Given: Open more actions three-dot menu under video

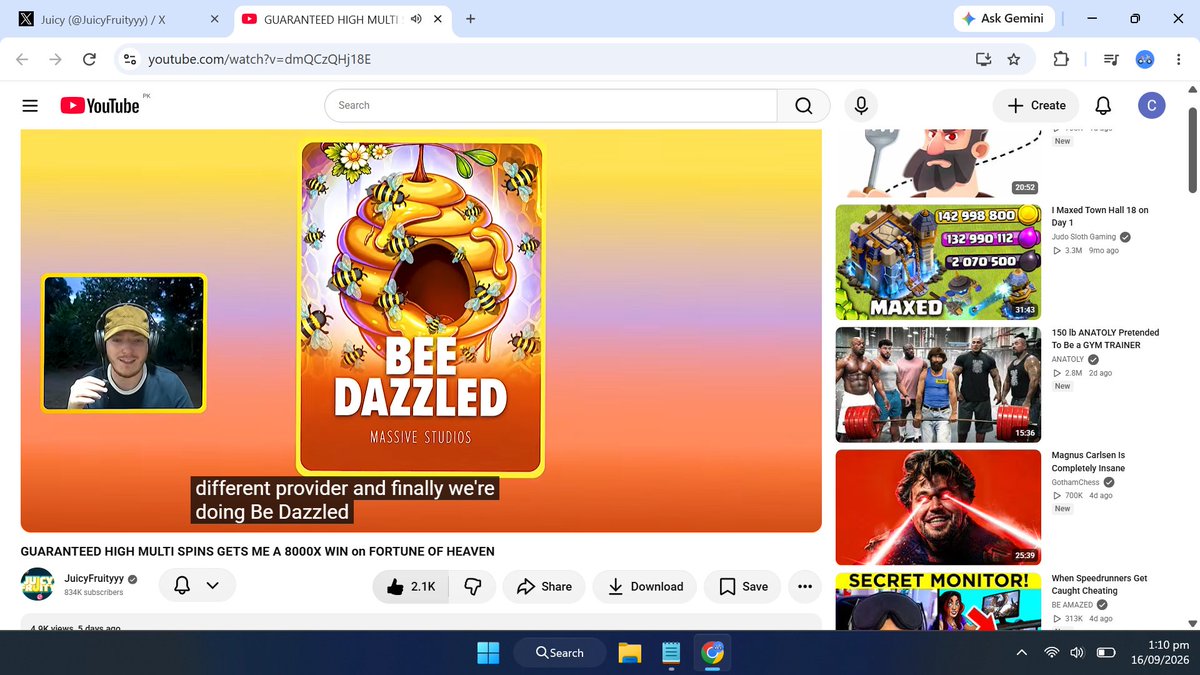Looking at the screenshot, I should pos(805,586).
